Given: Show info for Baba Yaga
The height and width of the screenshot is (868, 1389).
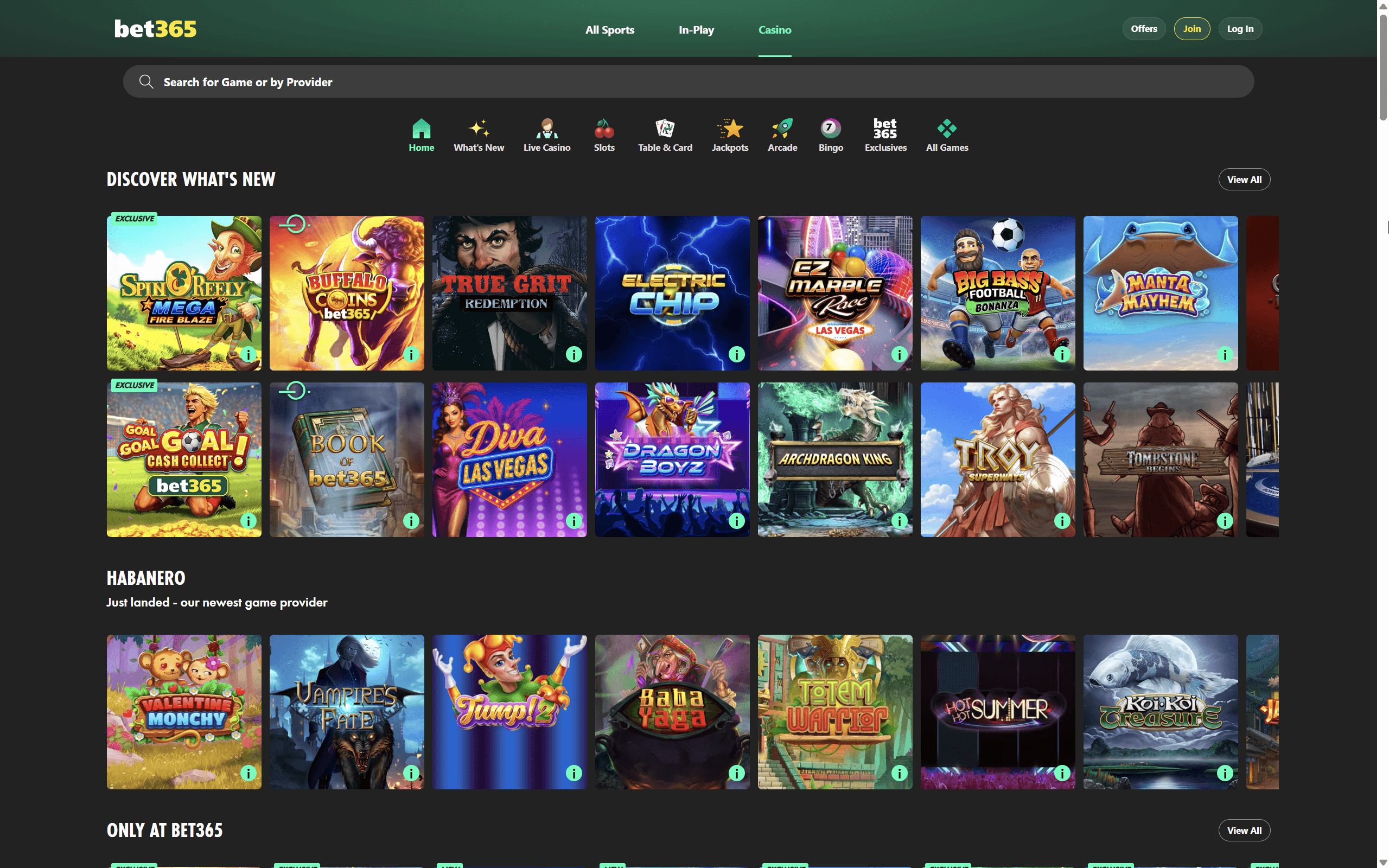Looking at the screenshot, I should [736, 773].
